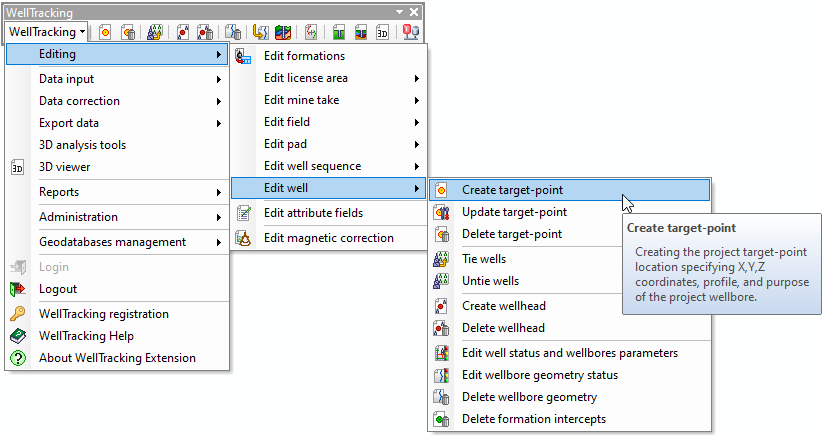Click the yellow arrow import toolbar icon
Viewport: 824px width, 435px height.
pyautogui.click(x=260, y=33)
